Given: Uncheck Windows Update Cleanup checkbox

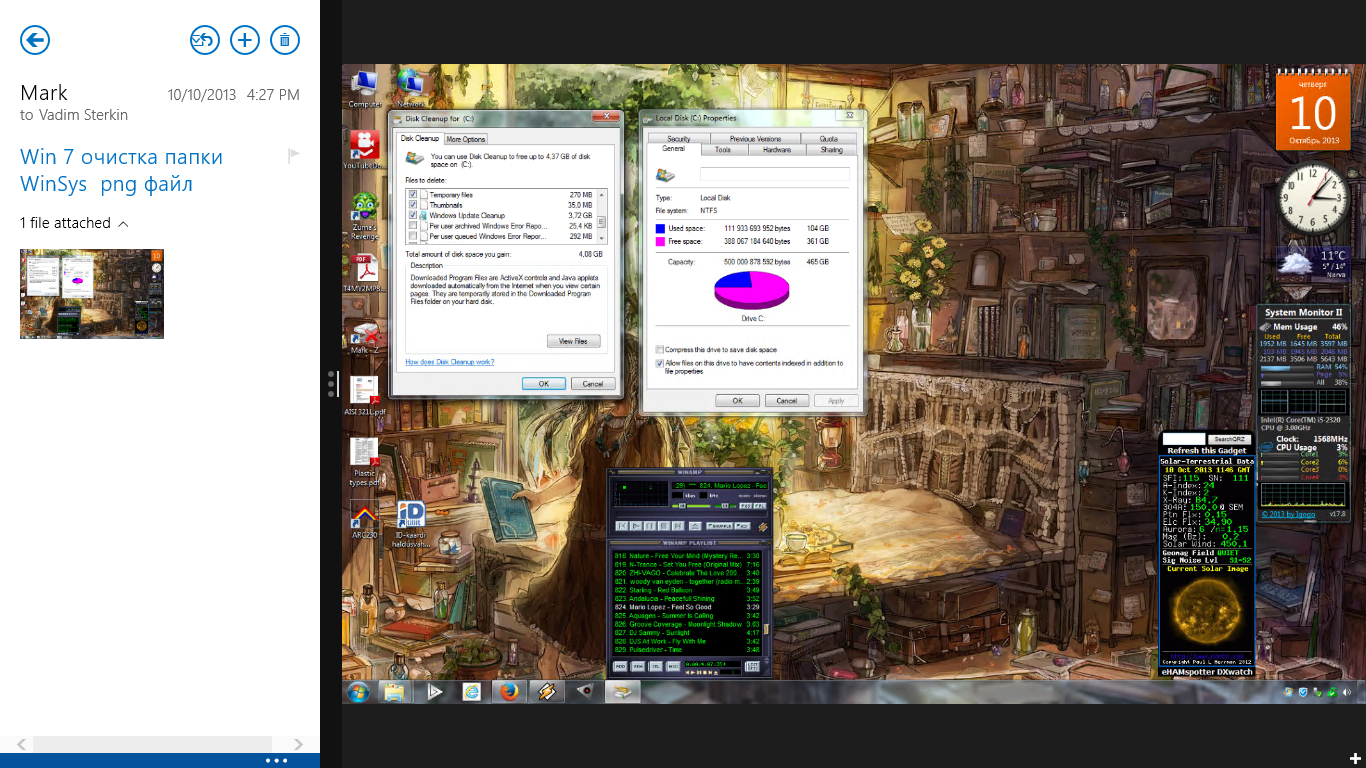Looking at the screenshot, I should pos(412,216).
